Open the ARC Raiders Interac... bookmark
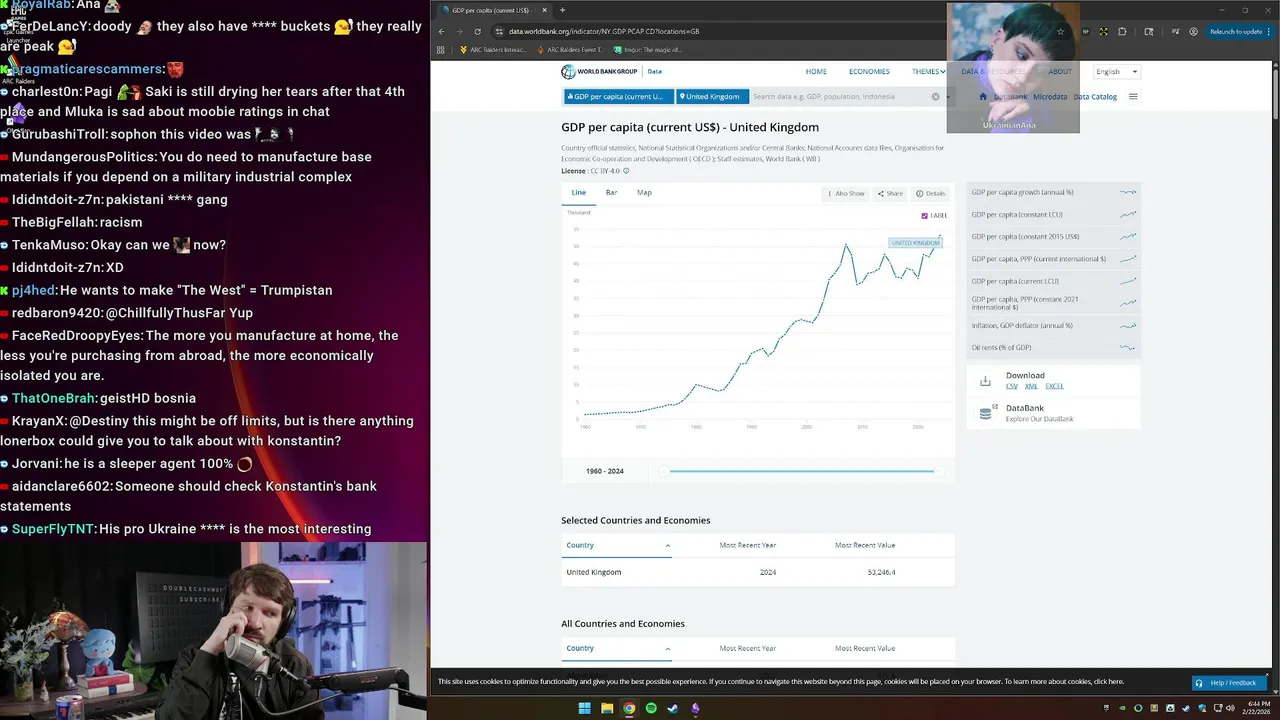Screen dimensions: 1280x720 [x=493, y=49]
